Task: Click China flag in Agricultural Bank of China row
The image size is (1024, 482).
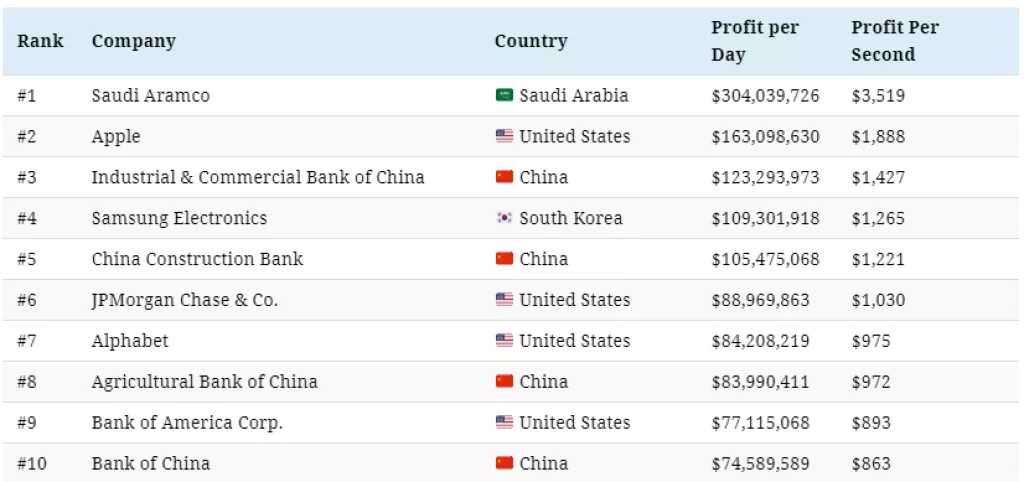Action: (504, 382)
